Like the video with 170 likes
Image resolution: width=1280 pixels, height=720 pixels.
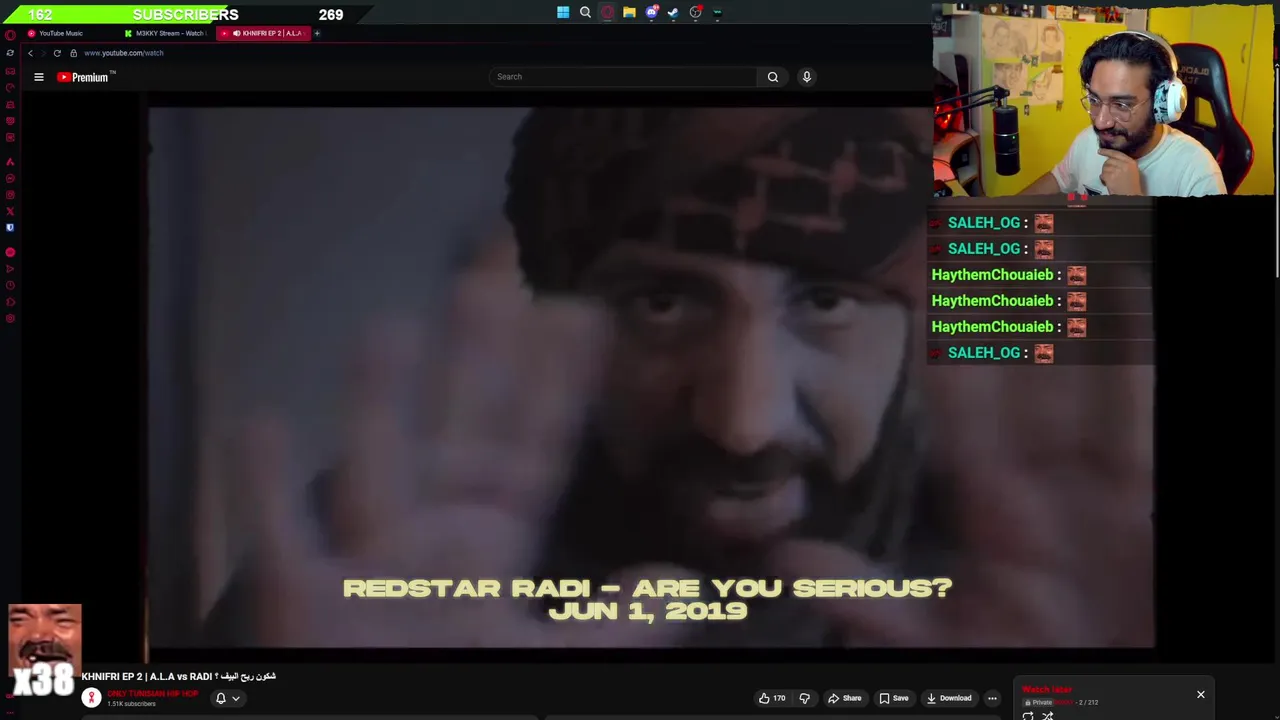coord(771,698)
